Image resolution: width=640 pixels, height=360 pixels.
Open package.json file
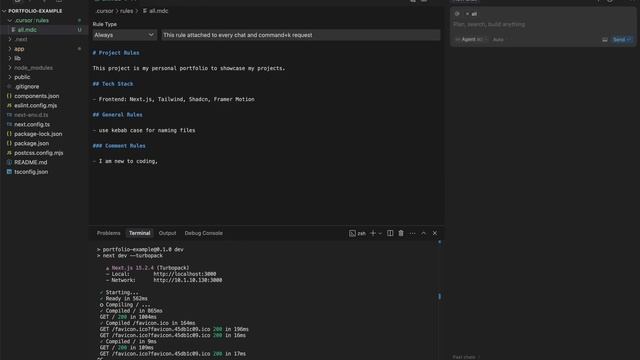tap(31, 143)
